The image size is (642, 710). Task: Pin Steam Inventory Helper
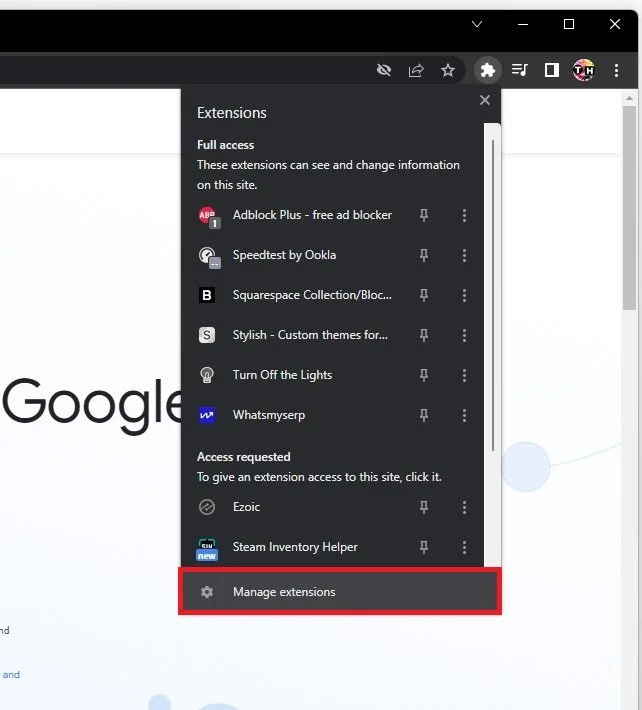pos(424,547)
